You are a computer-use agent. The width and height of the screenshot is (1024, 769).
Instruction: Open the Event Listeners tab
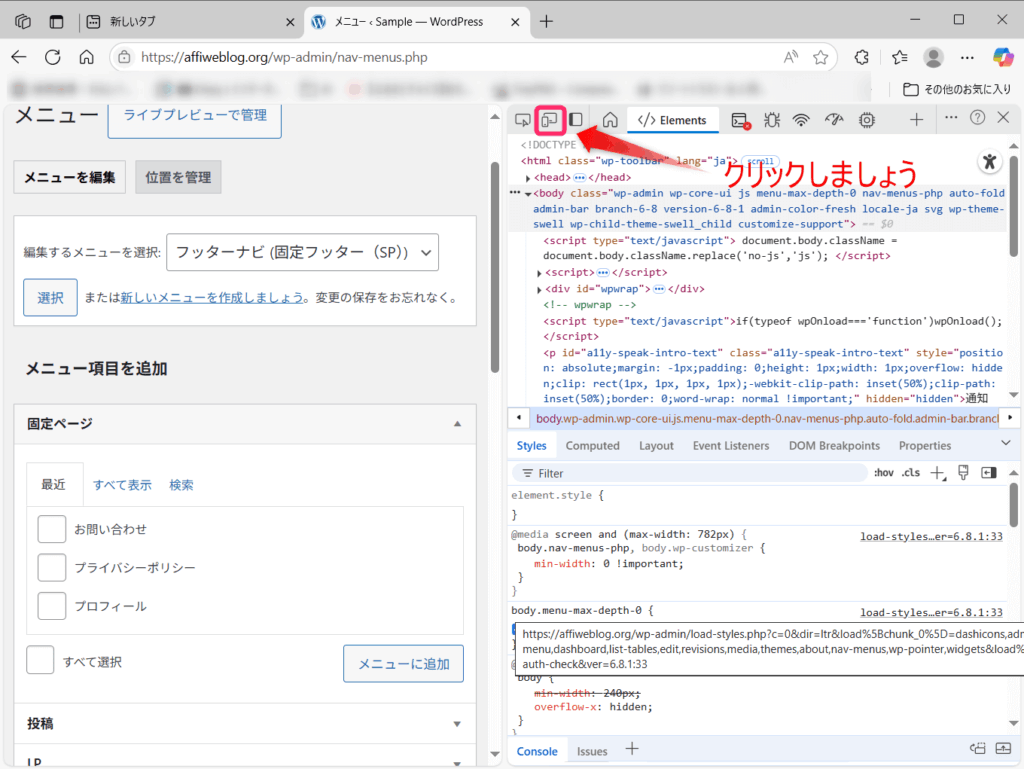pyautogui.click(x=731, y=446)
